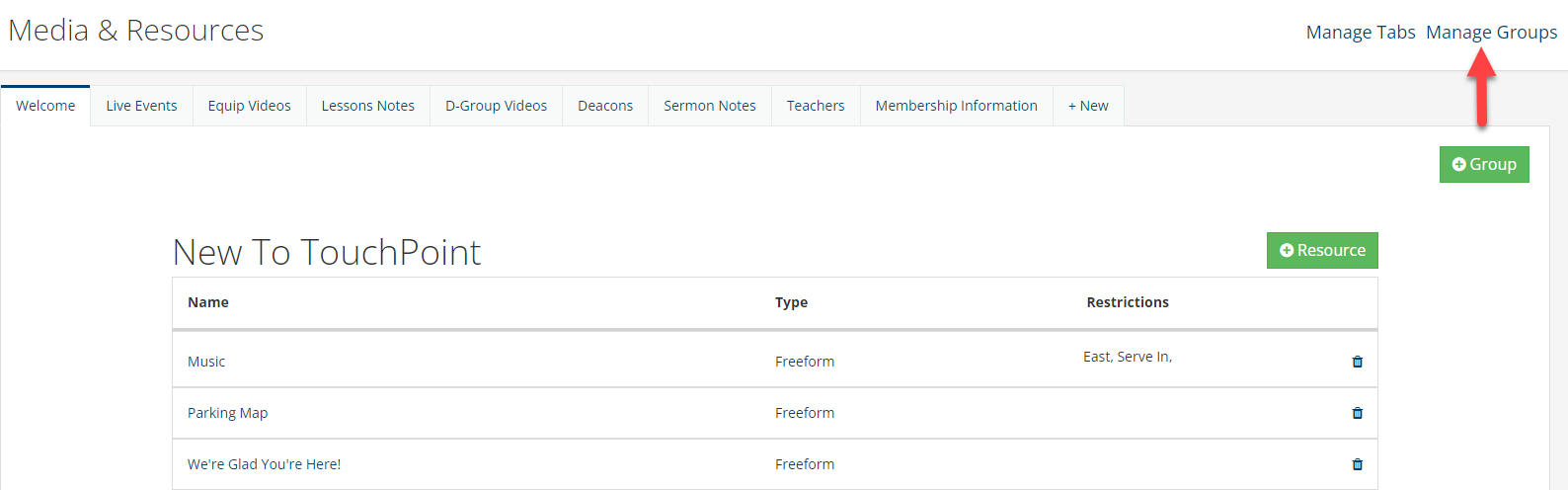Add a new Resource with green button
Viewport: 1568px width, 490px height.
pyautogui.click(x=1322, y=250)
